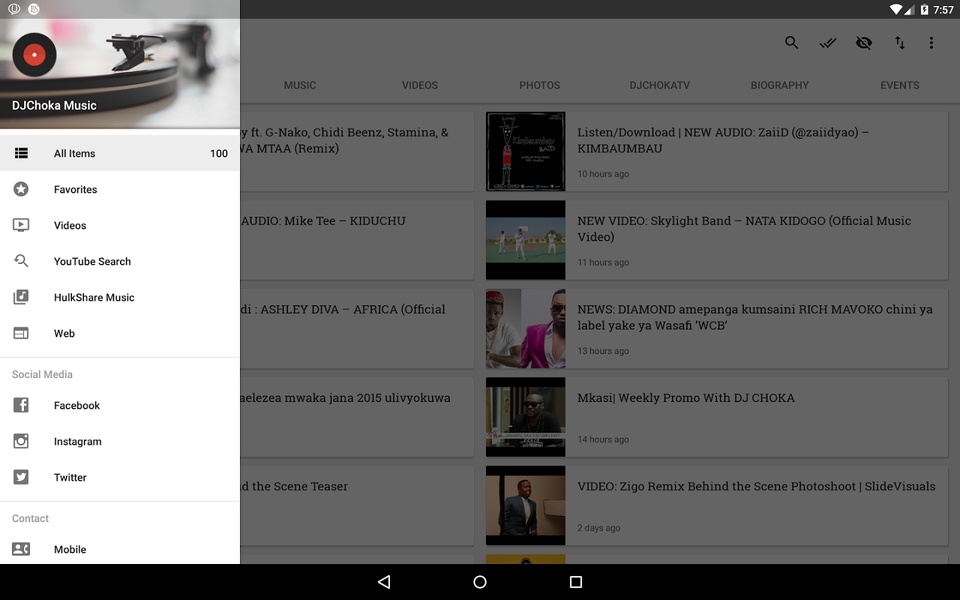Tap the Android back navigation button

[x=384, y=582]
